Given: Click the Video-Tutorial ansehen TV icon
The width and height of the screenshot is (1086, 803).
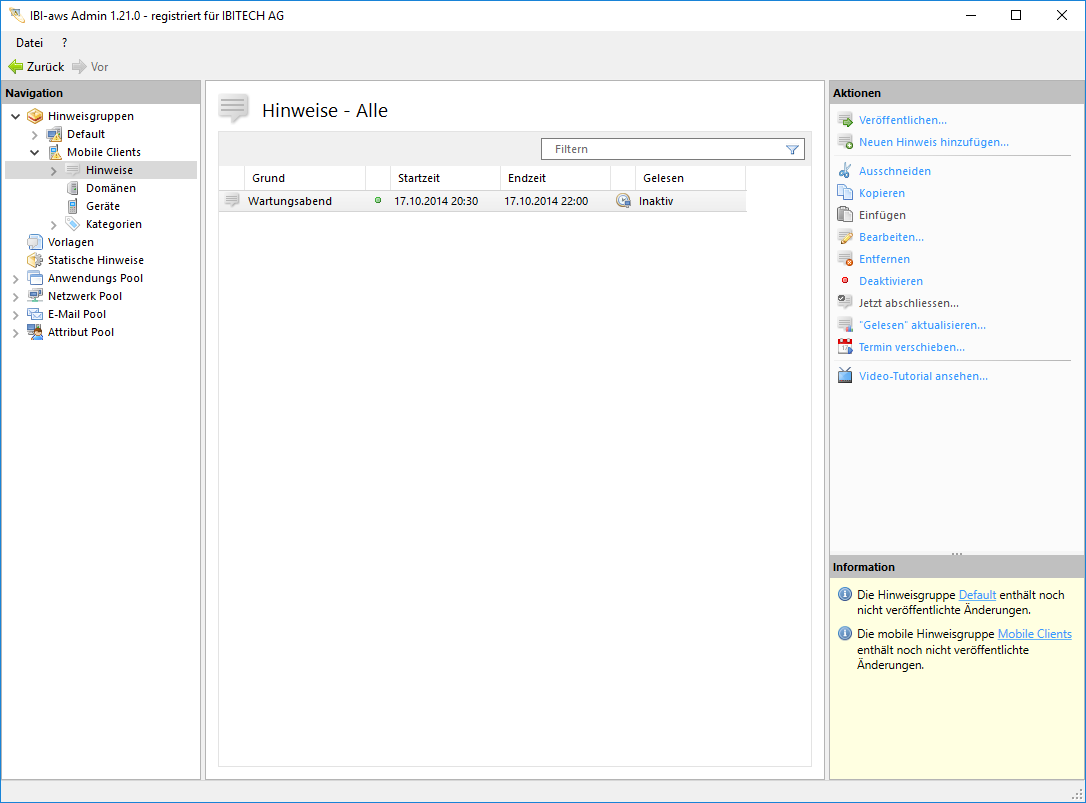Looking at the screenshot, I should point(845,376).
